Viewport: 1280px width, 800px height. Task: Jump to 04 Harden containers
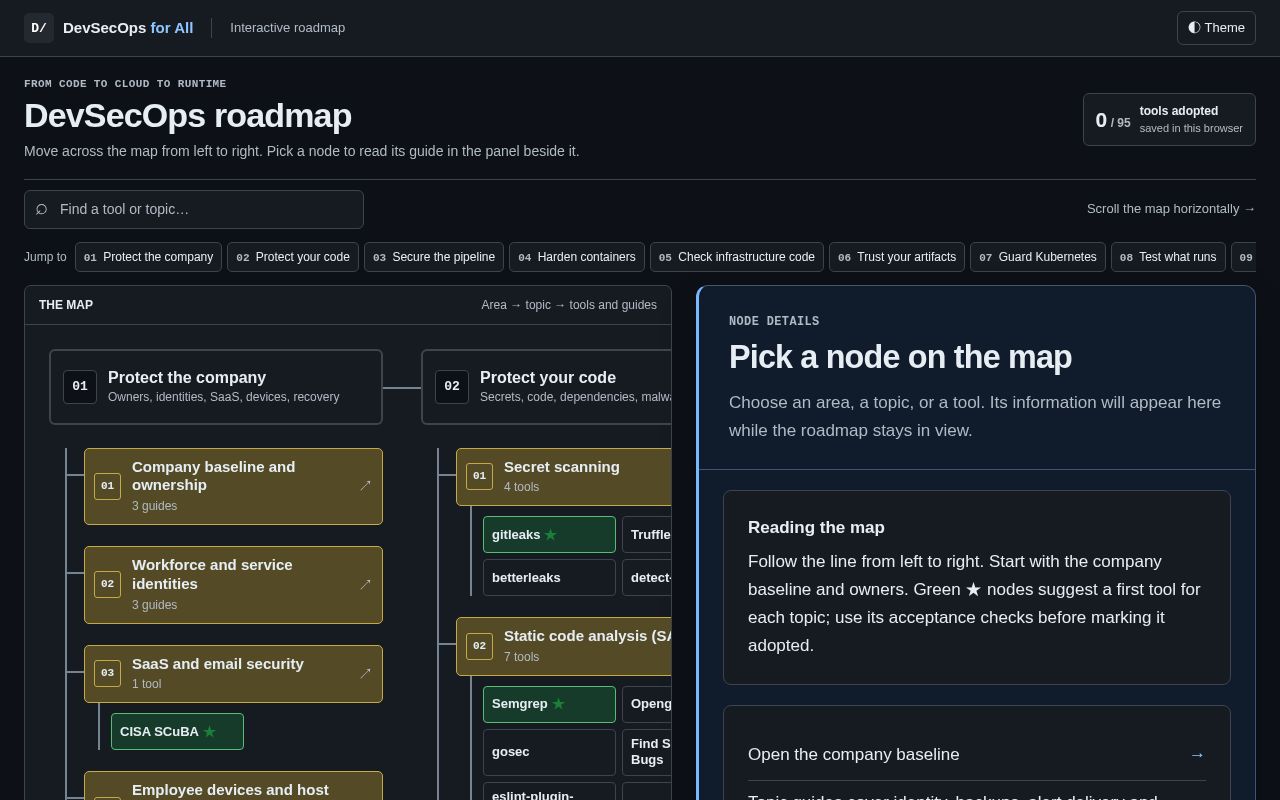[x=577, y=257]
